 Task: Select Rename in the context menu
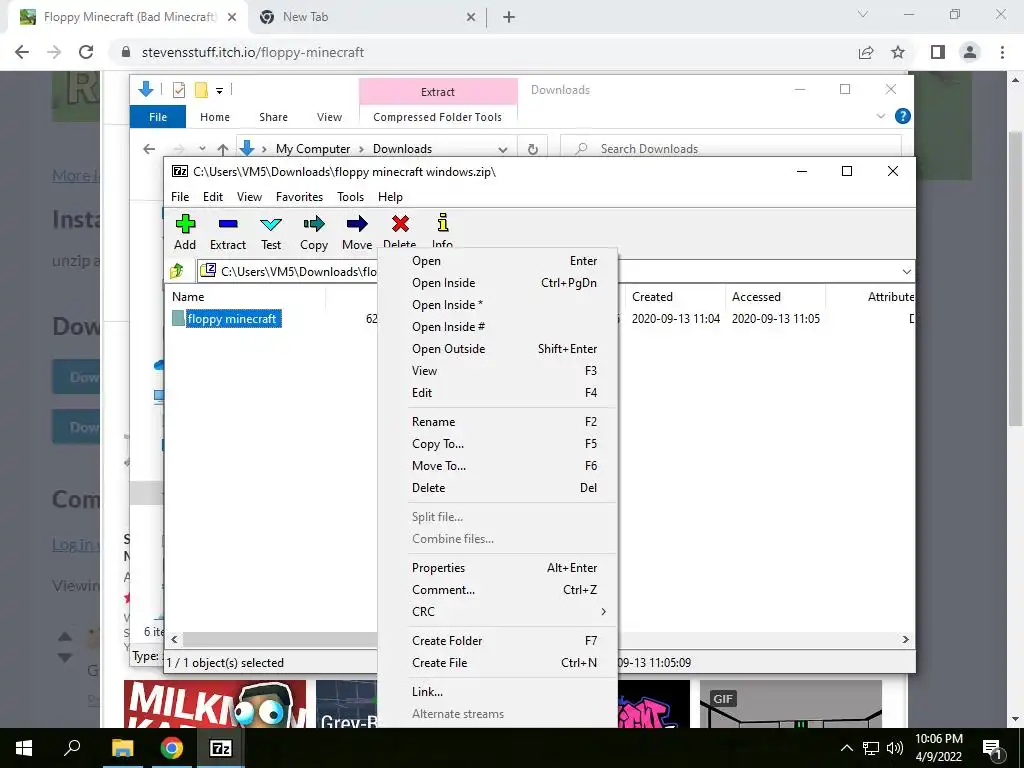click(498, 422)
